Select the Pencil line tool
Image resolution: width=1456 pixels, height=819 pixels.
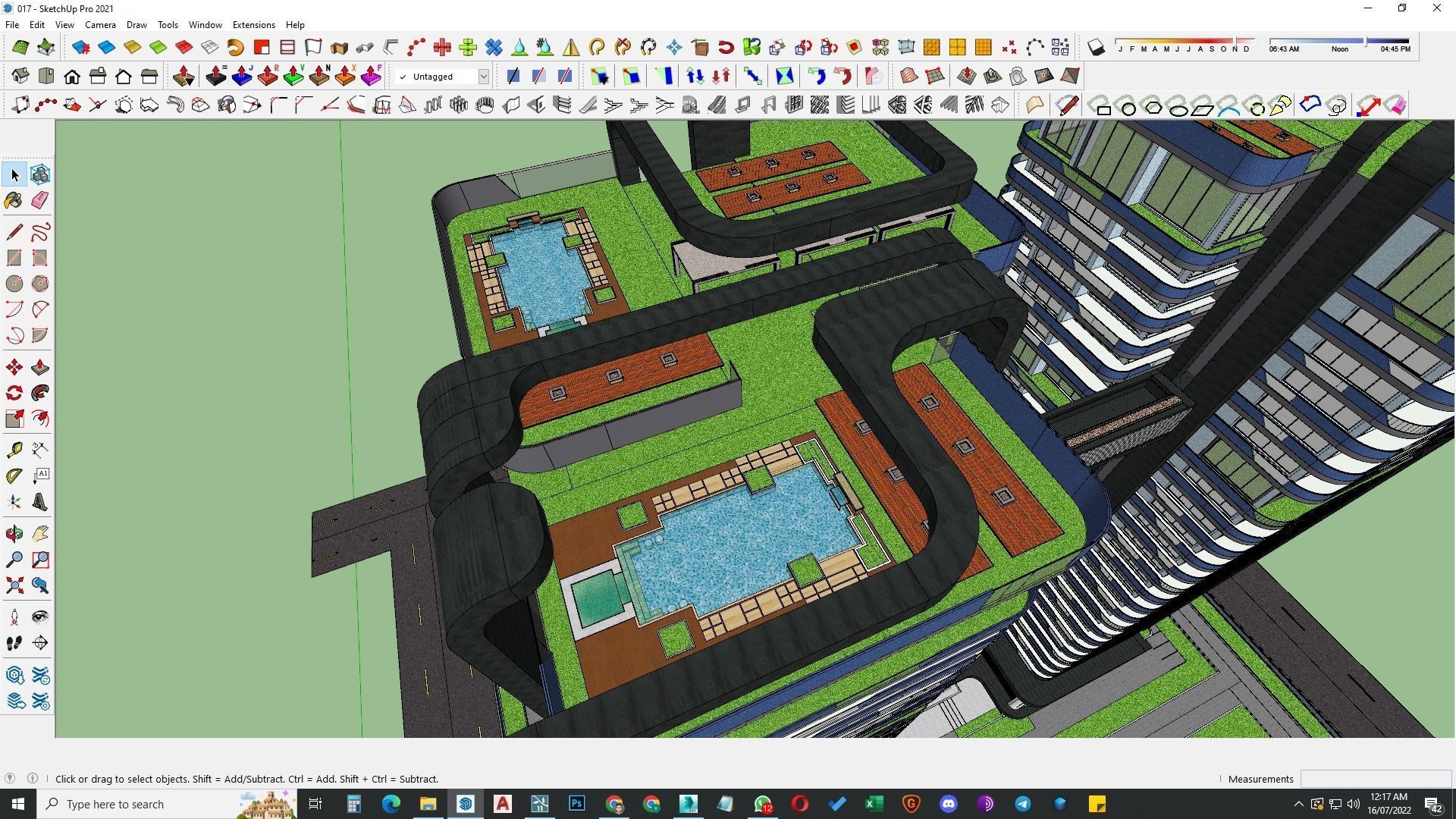14,232
